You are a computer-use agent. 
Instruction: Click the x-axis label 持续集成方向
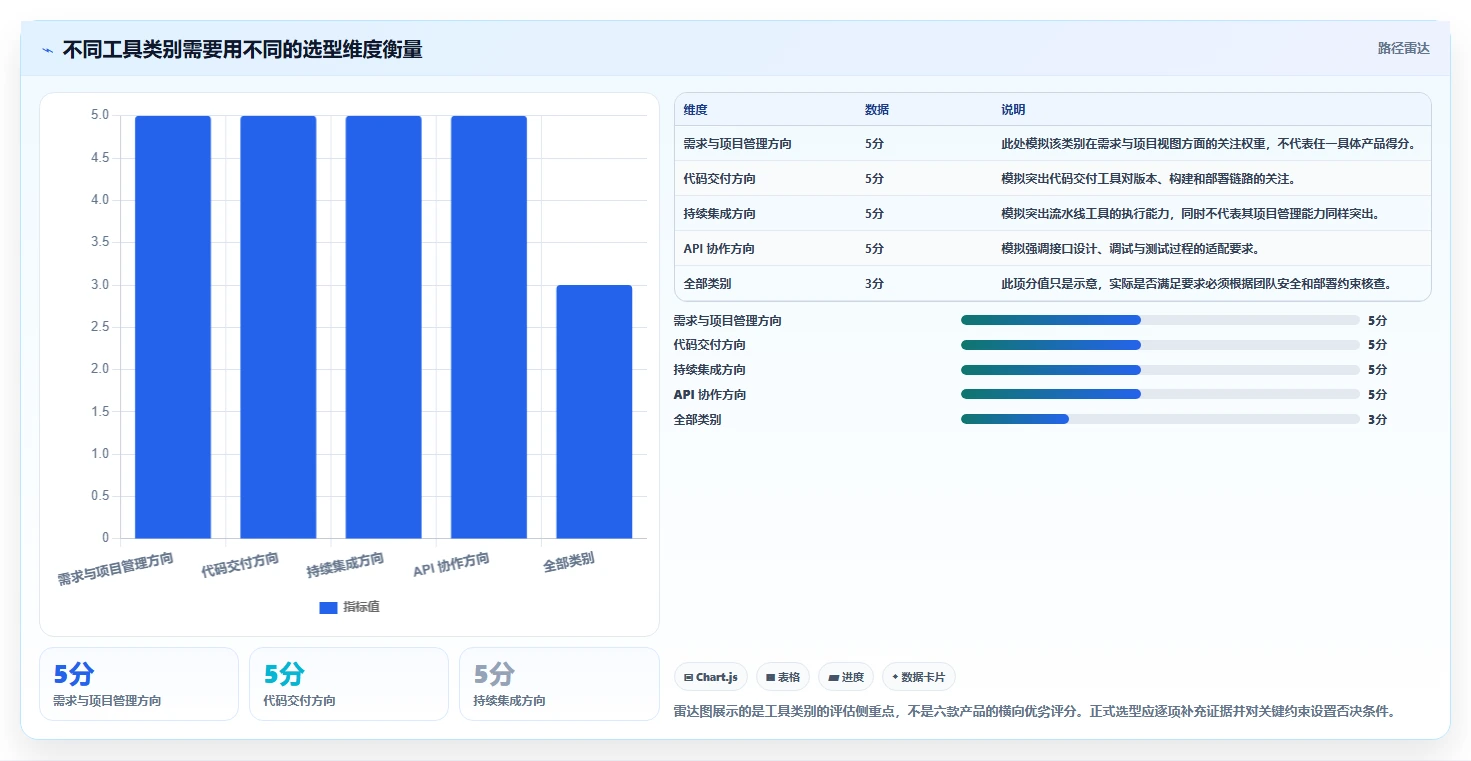coord(345,565)
